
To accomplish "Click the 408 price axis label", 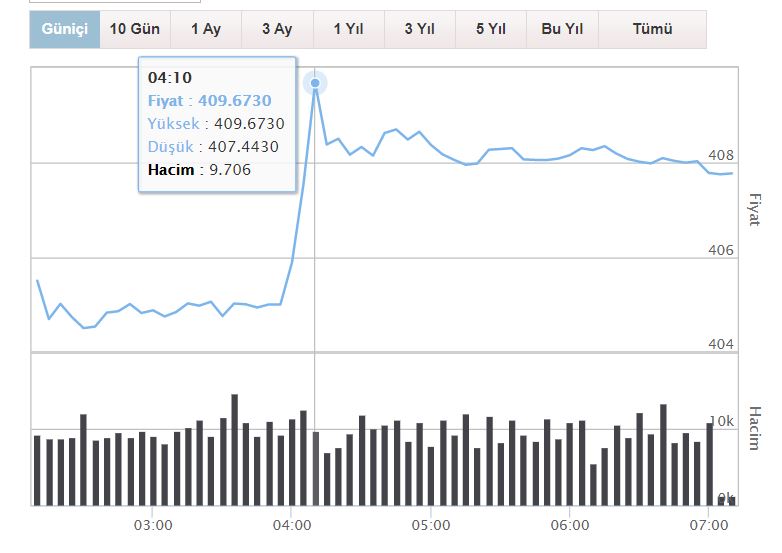I will (721, 156).
